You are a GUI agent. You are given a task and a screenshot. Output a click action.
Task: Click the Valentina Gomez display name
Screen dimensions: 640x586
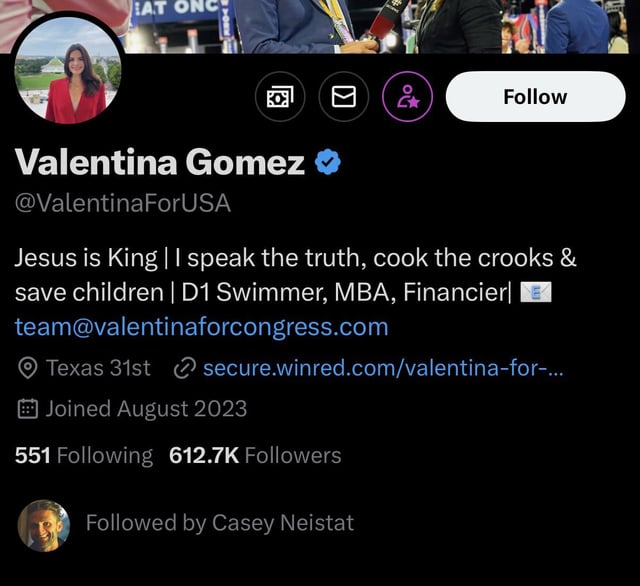pyautogui.click(x=160, y=162)
